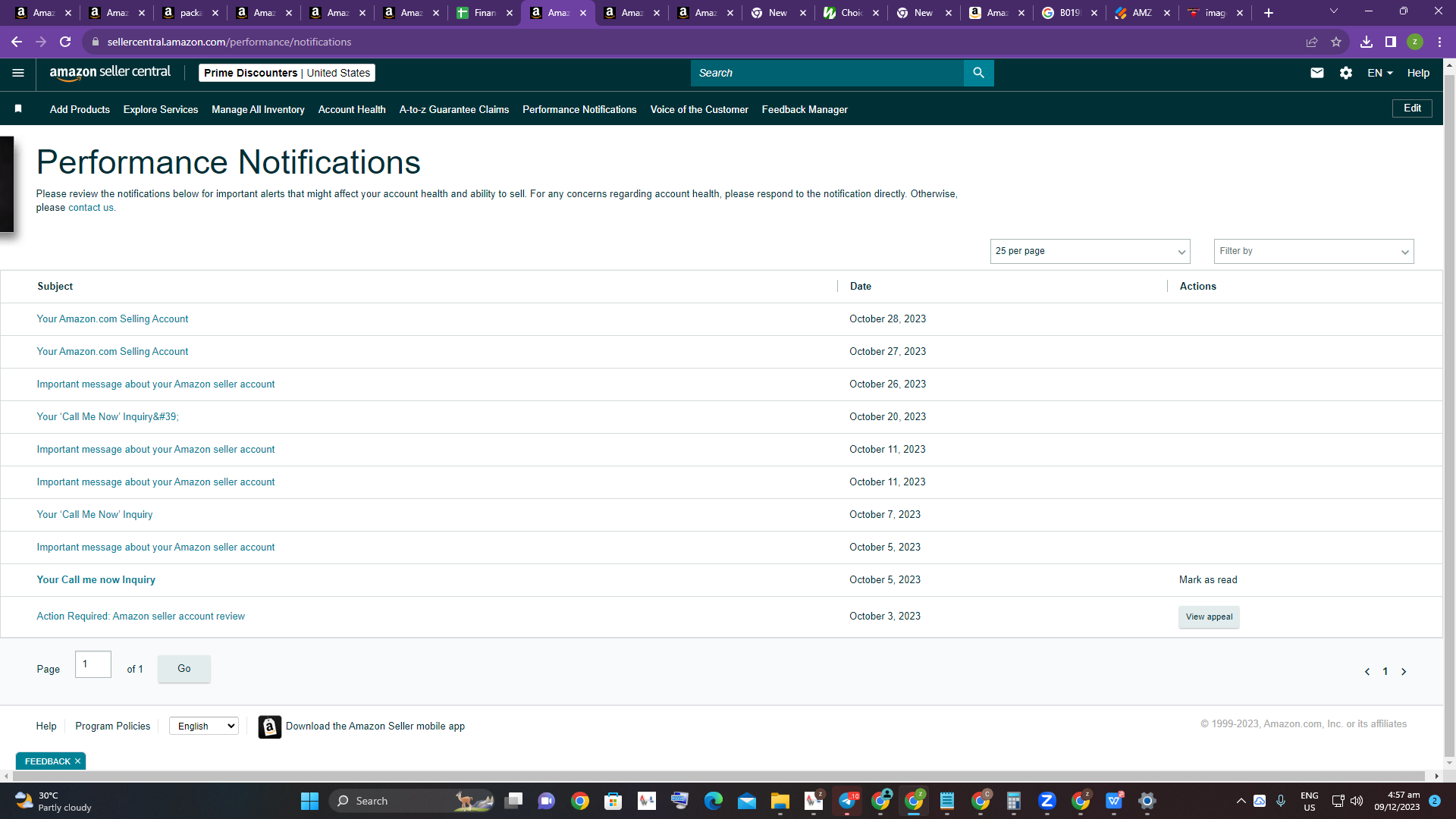Open the Seller Central settings gear
Screen dimensions: 1456x819
tap(1346, 73)
